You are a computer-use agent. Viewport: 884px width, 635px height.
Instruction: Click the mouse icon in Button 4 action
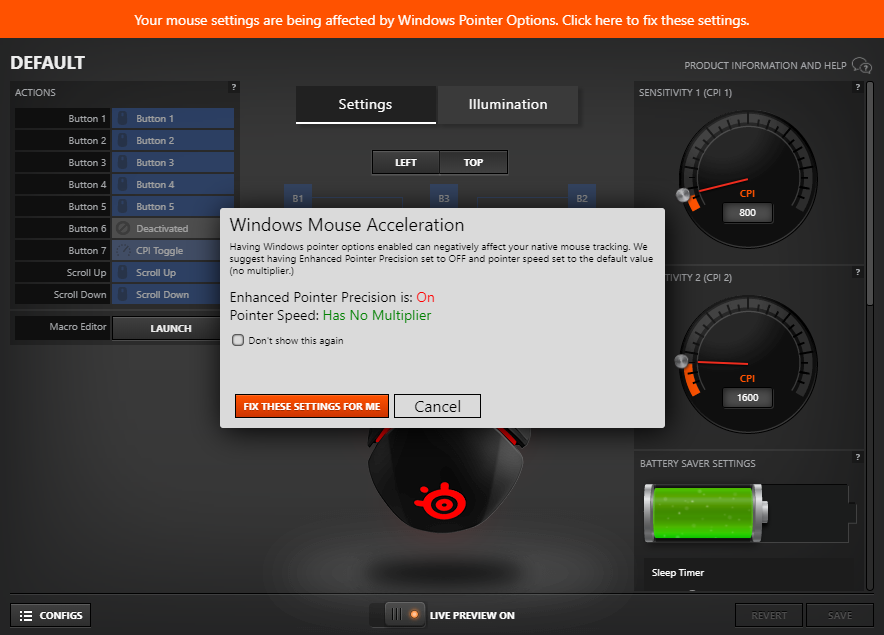tap(122, 184)
